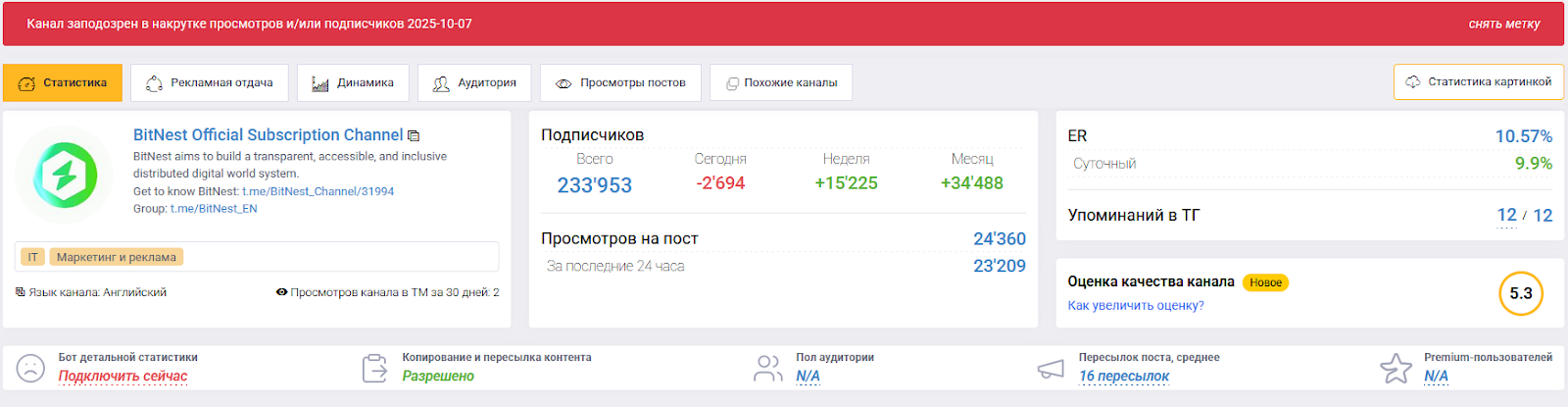1568x407 pixels.
Task: Click the BitNest channel avatar logo
Action: tap(66, 177)
